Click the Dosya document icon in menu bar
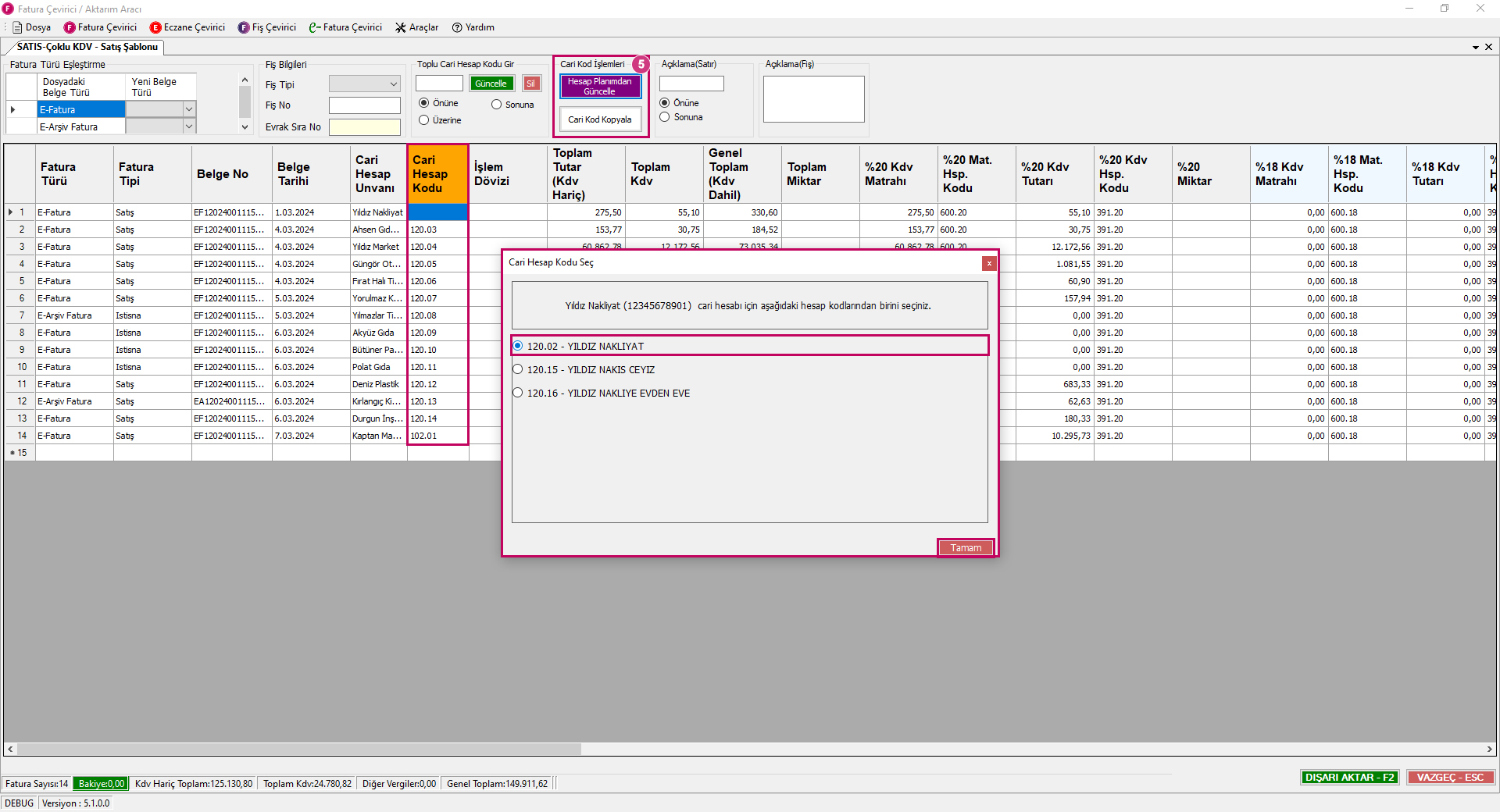Image resolution: width=1500 pixels, height=812 pixels. 17,27
